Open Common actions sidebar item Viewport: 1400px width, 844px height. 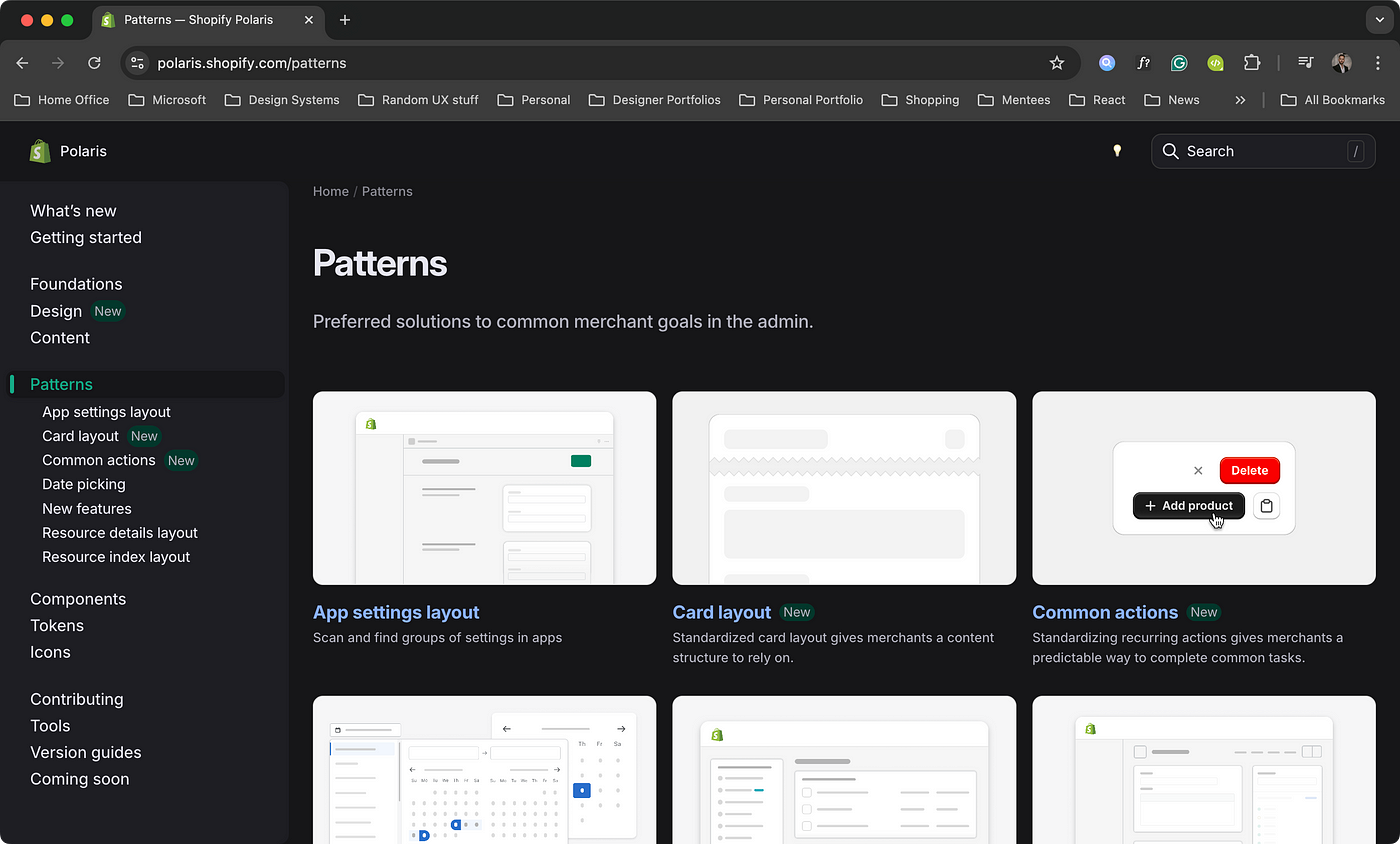[x=99, y=460]
